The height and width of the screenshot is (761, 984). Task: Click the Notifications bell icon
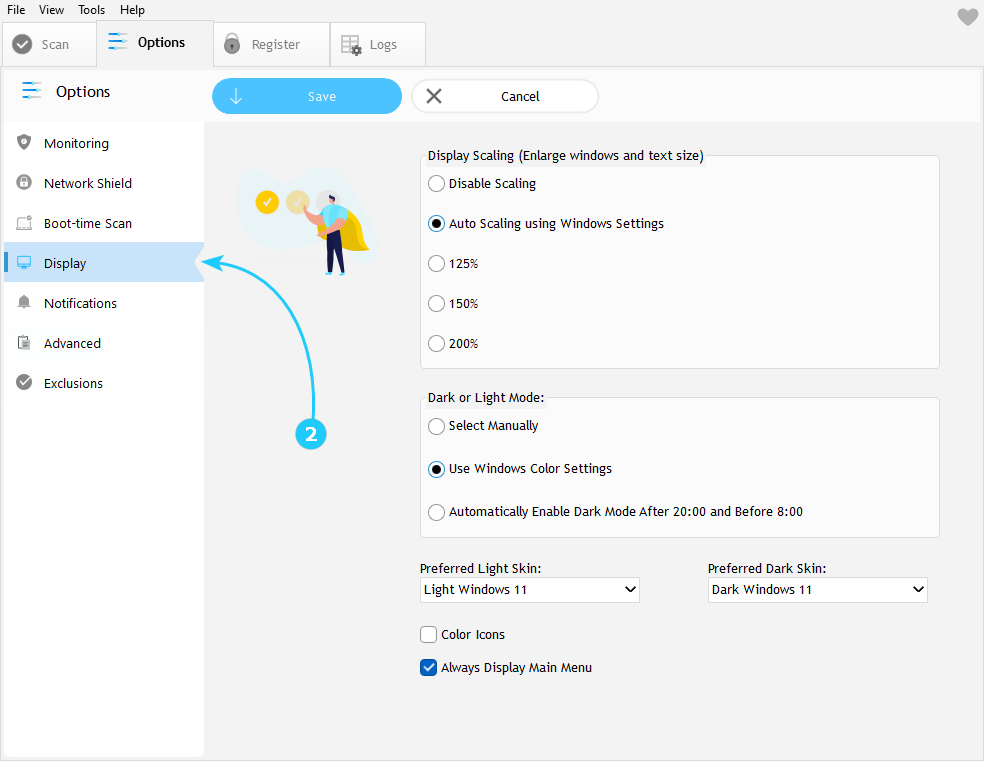[24, 303]
